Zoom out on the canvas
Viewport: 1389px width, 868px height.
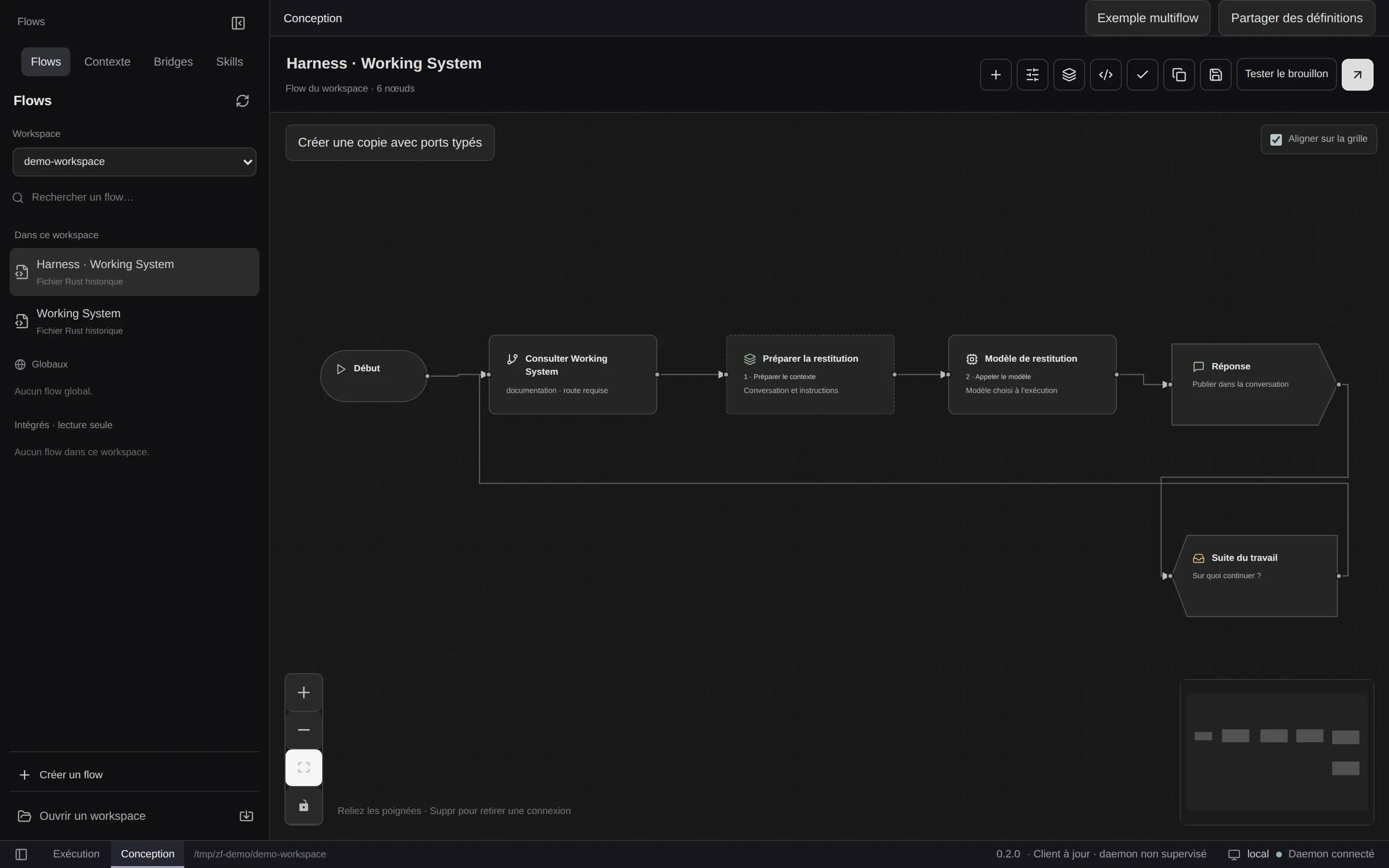tap(304, 730)
